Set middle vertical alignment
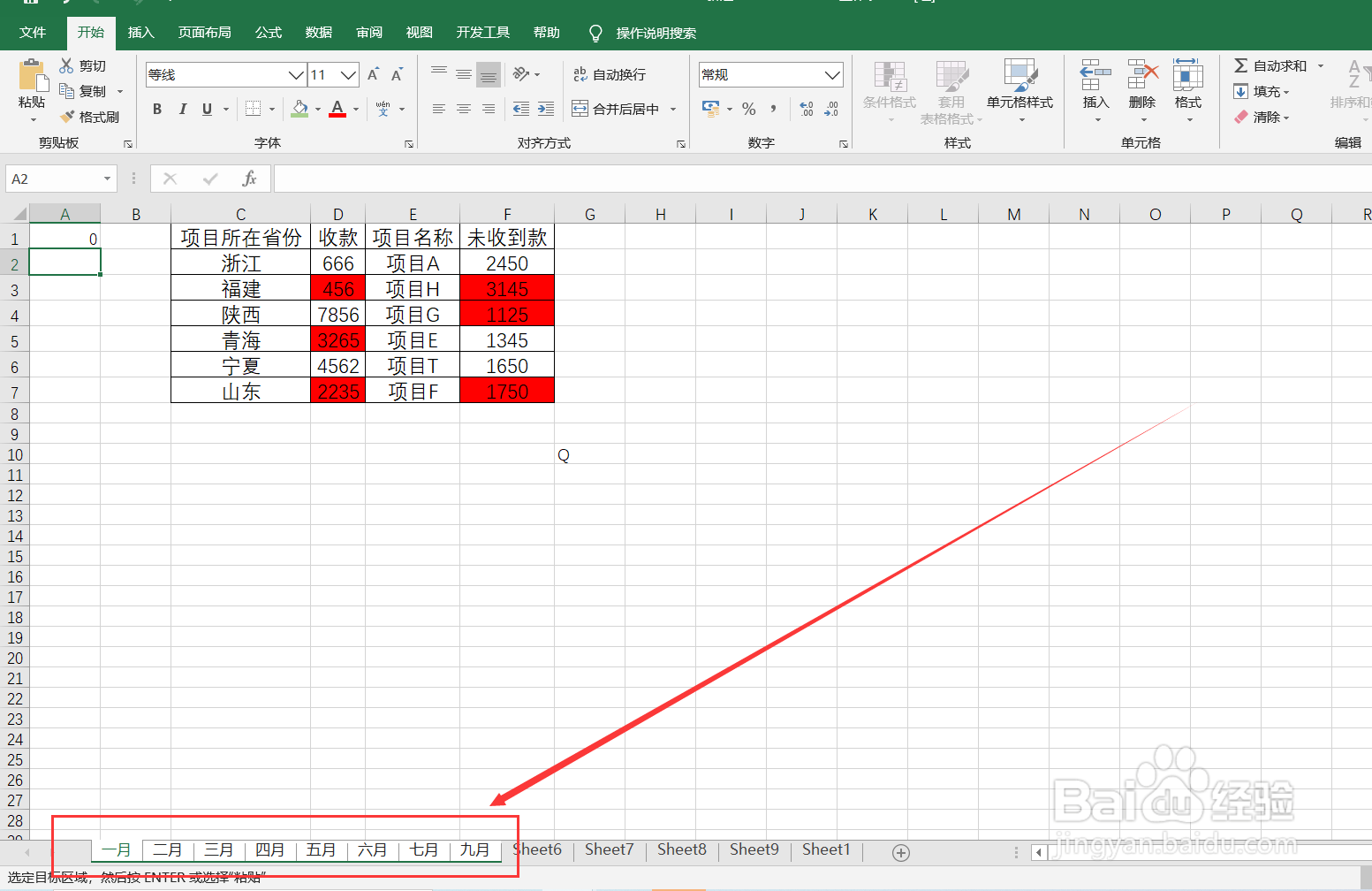 pyautogui.click(x=464, y=74)
